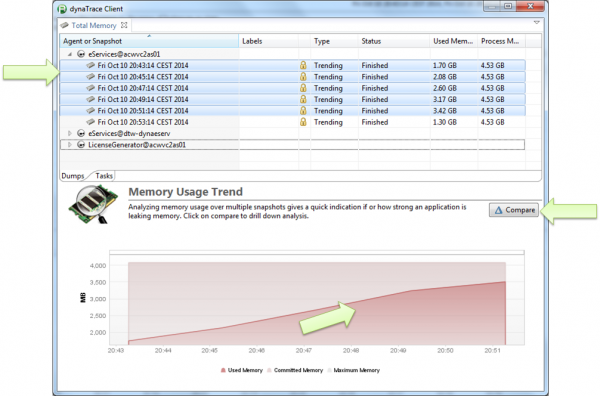Sort by Status column header
The height and width of the screenshot is (396, 600).
394,41
